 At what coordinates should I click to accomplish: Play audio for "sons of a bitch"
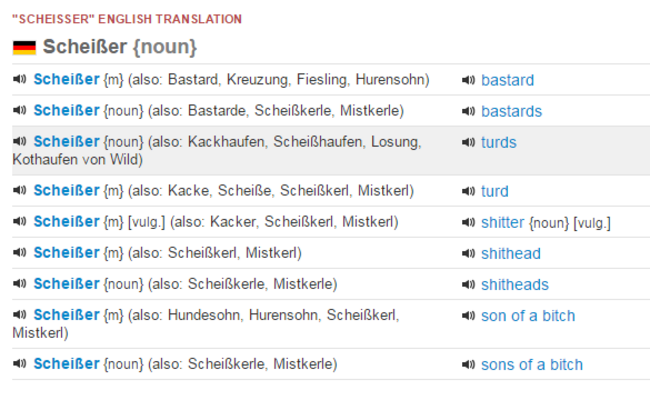[468, 365]
